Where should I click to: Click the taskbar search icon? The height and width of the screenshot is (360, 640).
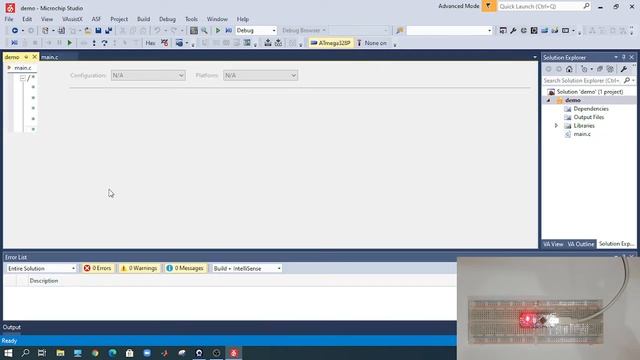pos(25,353)
